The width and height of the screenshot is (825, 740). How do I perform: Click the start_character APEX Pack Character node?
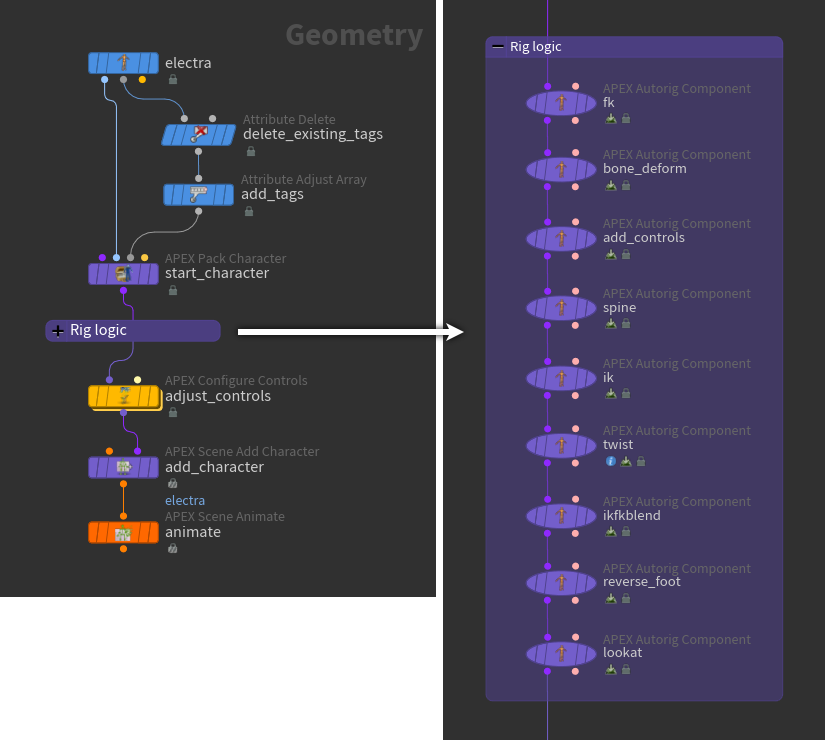click(123, 273)
